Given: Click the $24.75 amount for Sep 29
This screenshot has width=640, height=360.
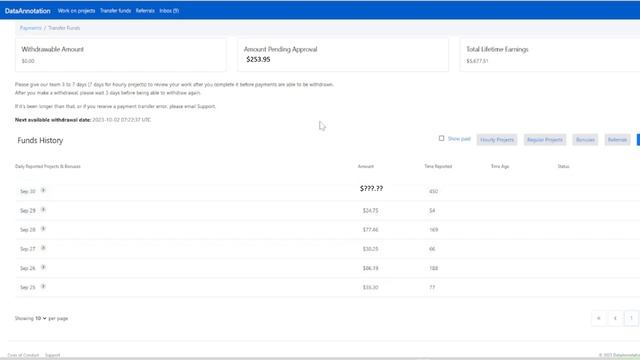Looking at the screenshot, I should (371, 211).
